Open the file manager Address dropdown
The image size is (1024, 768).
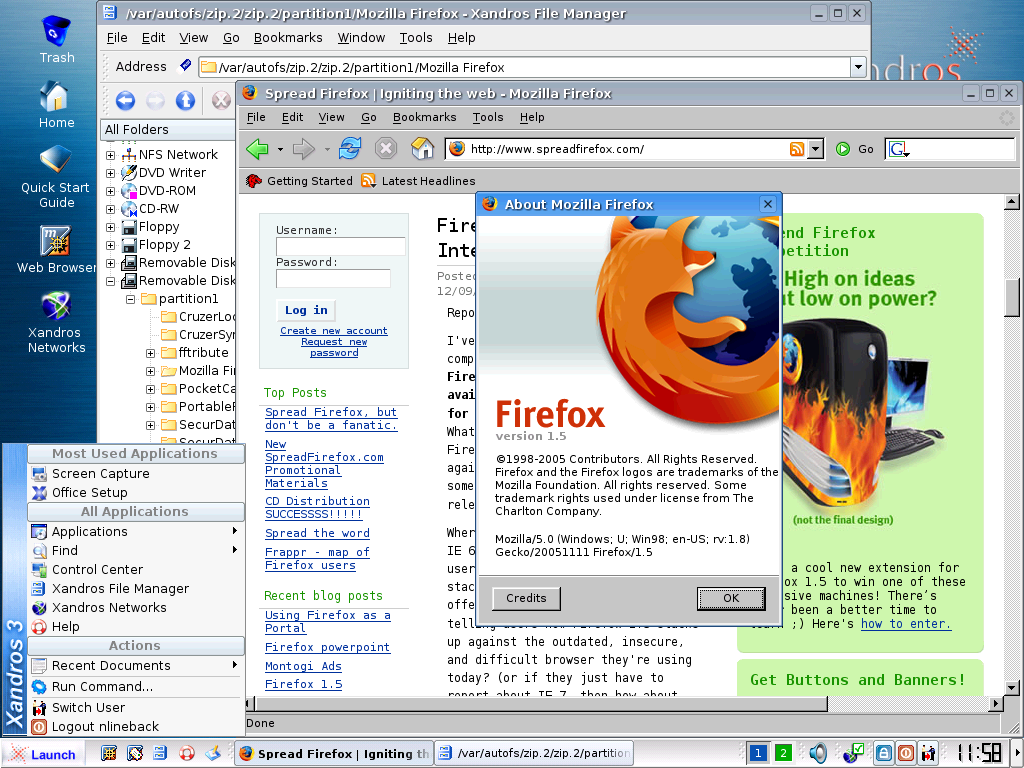[857, 67]
